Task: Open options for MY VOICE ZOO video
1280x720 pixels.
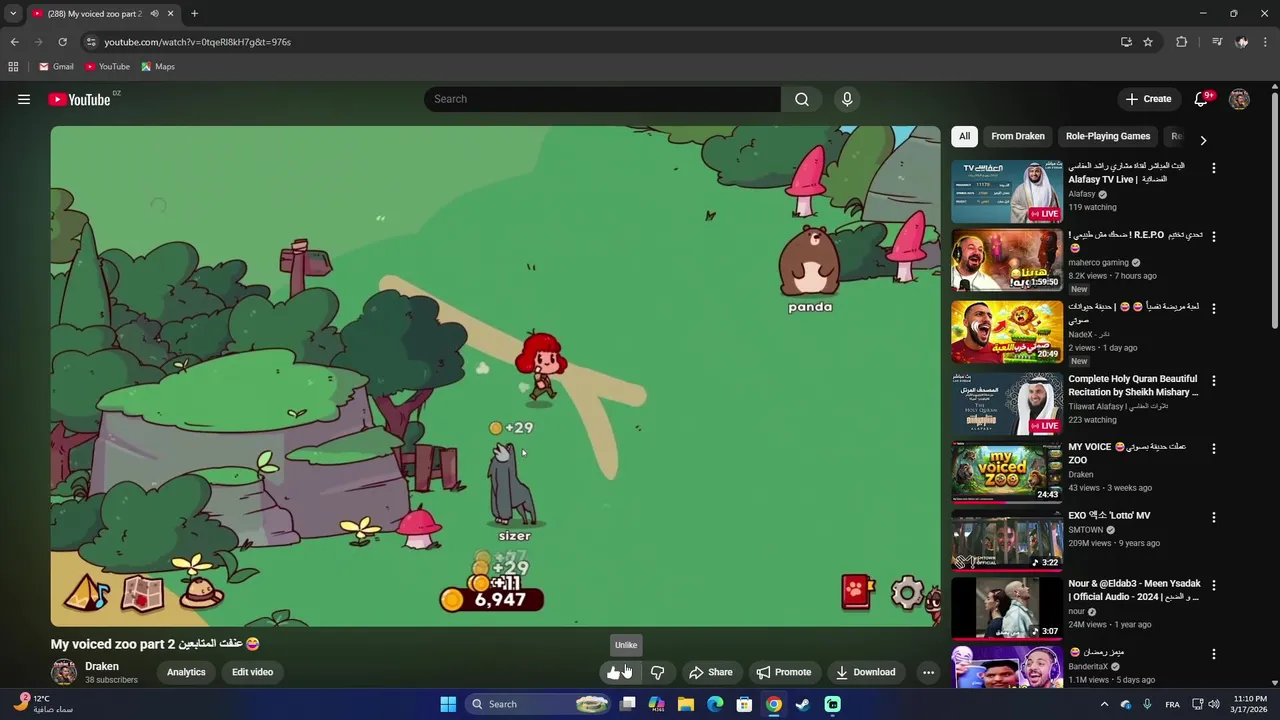Action: point(1214,449)
